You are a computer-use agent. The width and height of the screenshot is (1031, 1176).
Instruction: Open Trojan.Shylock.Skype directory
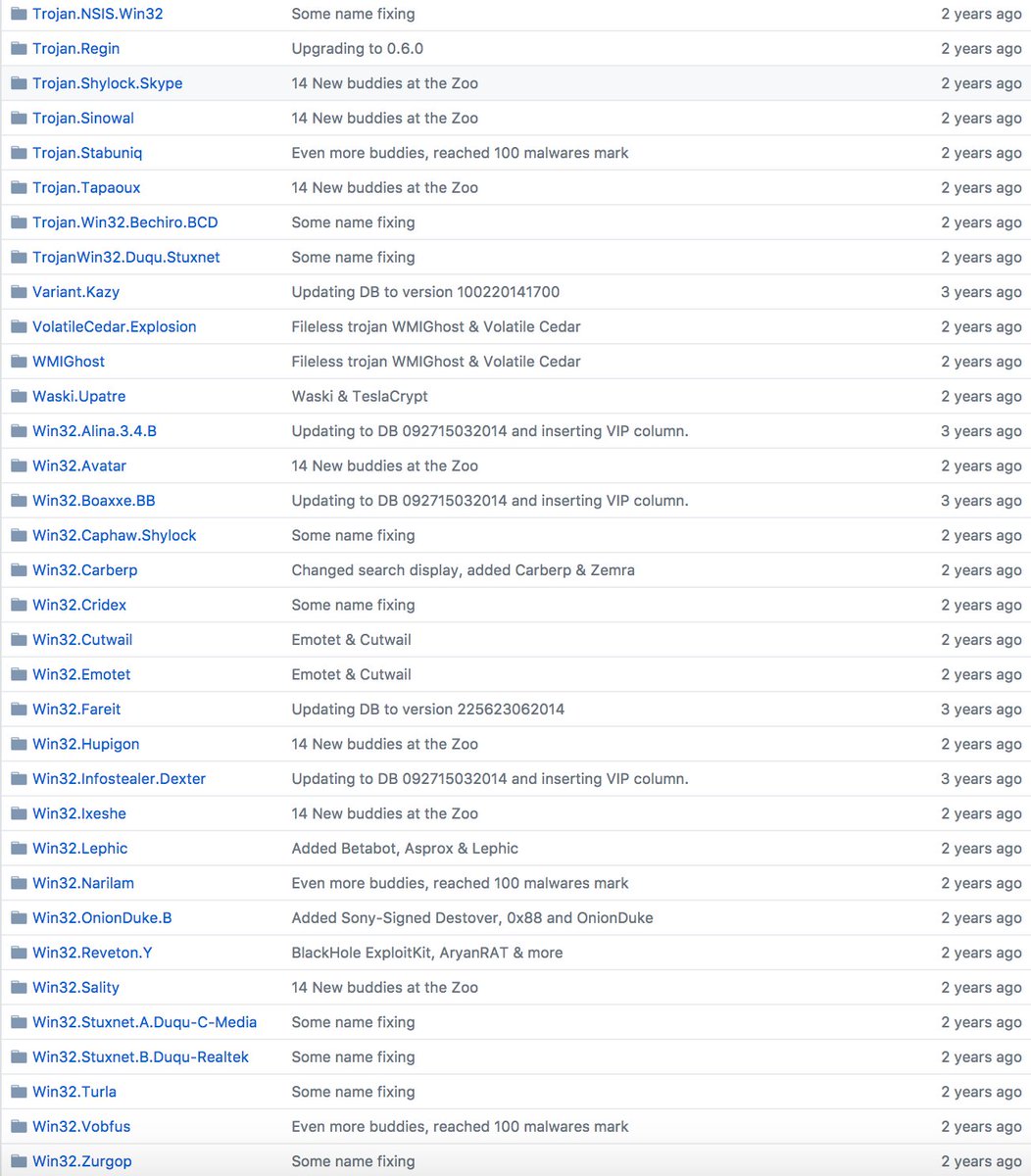pos(108,83)
